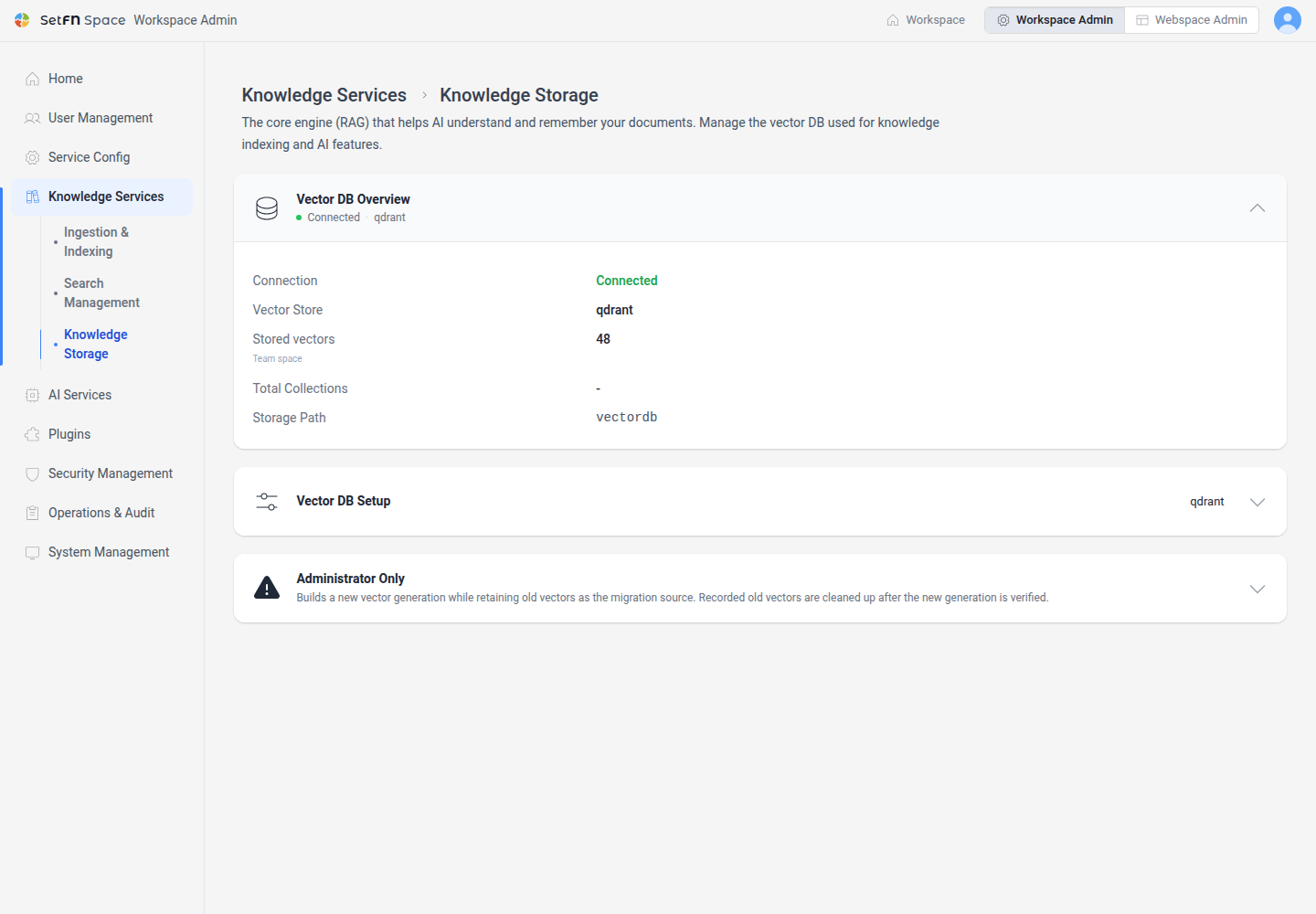The width and height of the screenshot is (1316, 914).
Task: Click the green Connected status value
Action: click(627, 281)
